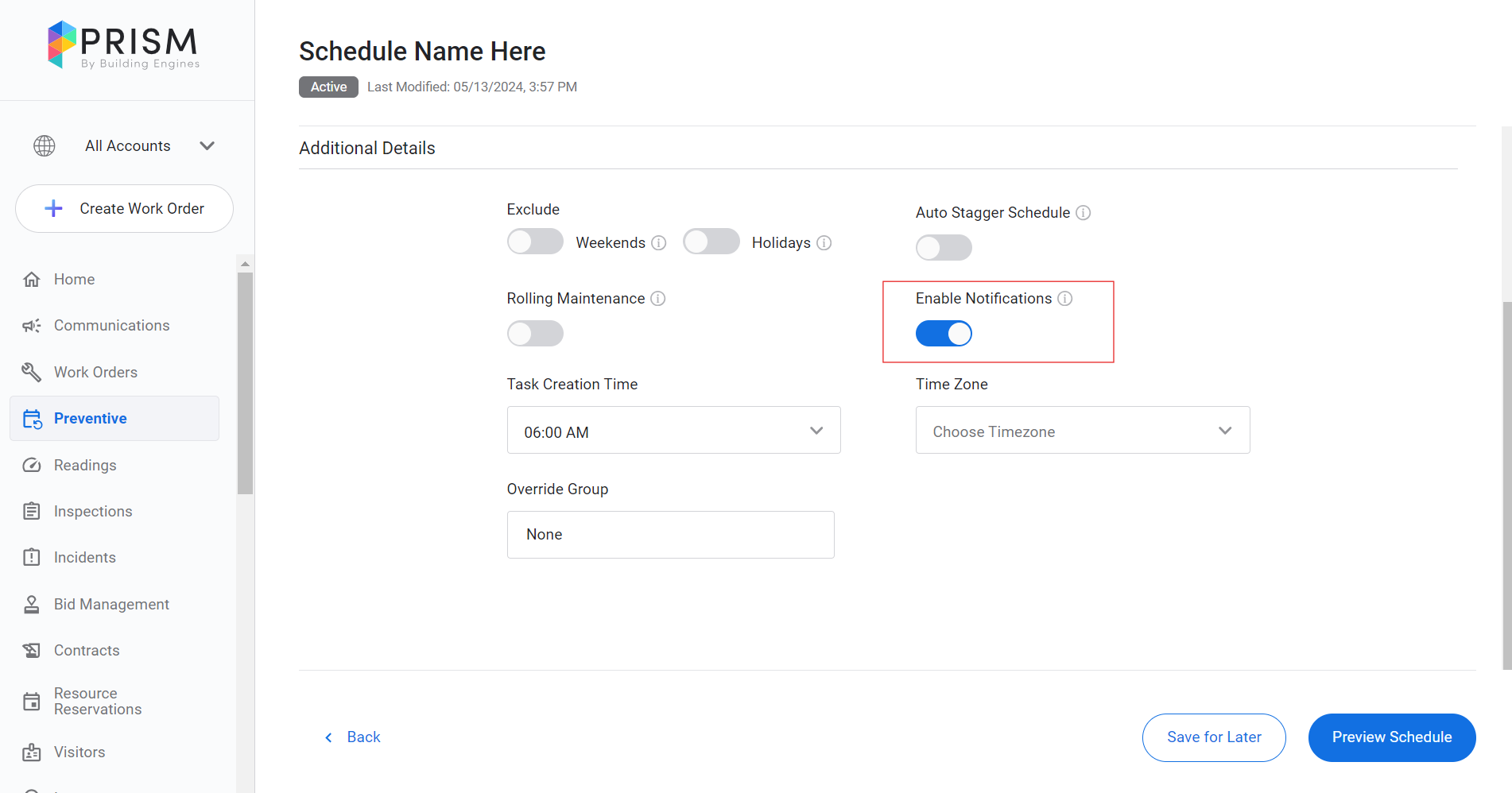Click the All Accounts label
1512x793 pixels.
[128, 145]
